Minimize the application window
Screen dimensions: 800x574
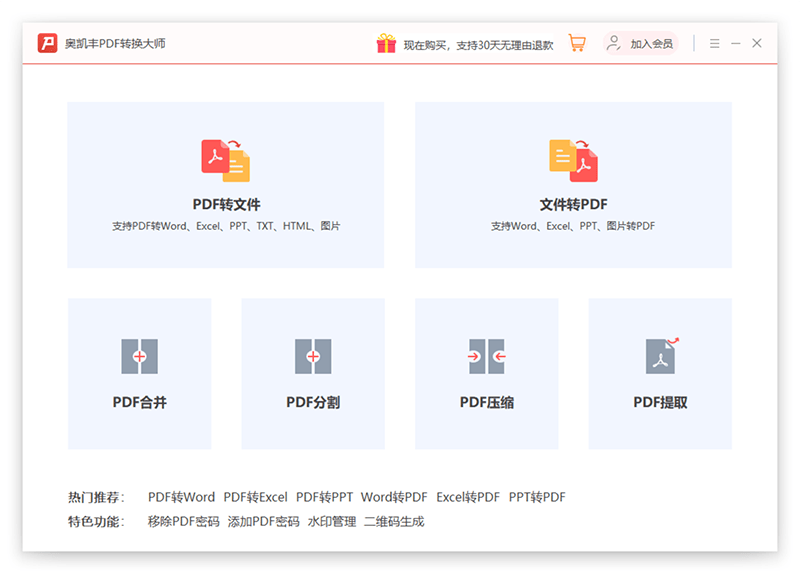735,43
